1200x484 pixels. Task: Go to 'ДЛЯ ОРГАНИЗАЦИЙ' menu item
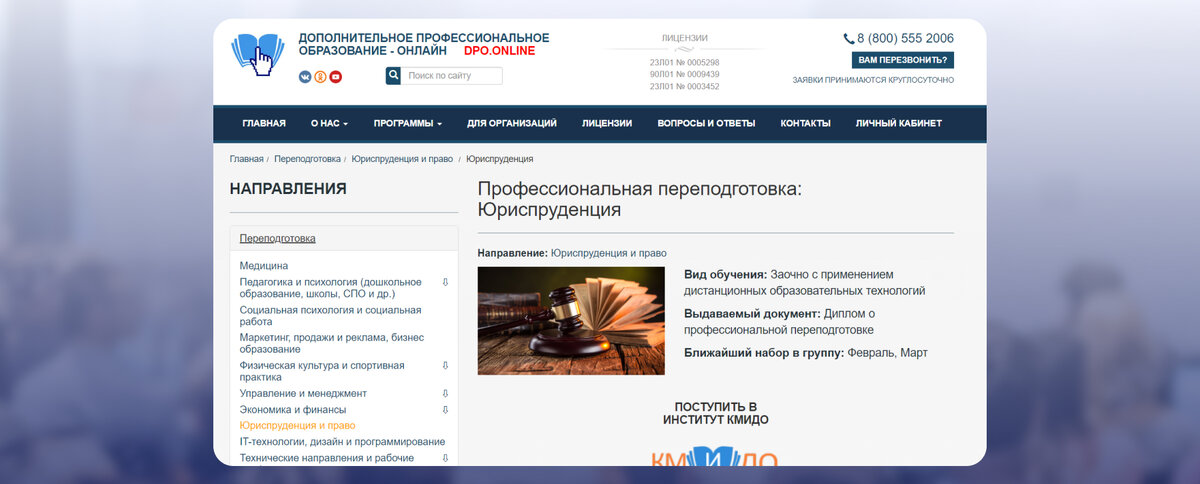point(512,124)
